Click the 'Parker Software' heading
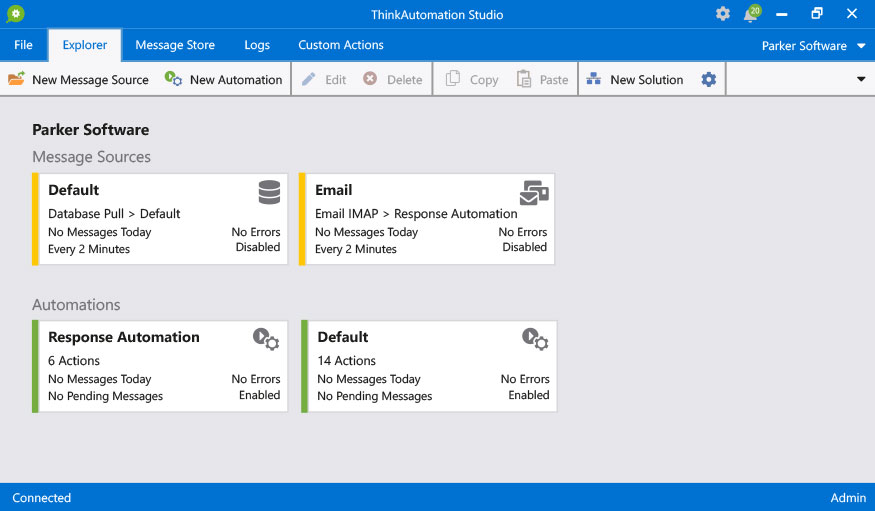The height and width of the screenshot is (511, 875). [x=90, y=129]
